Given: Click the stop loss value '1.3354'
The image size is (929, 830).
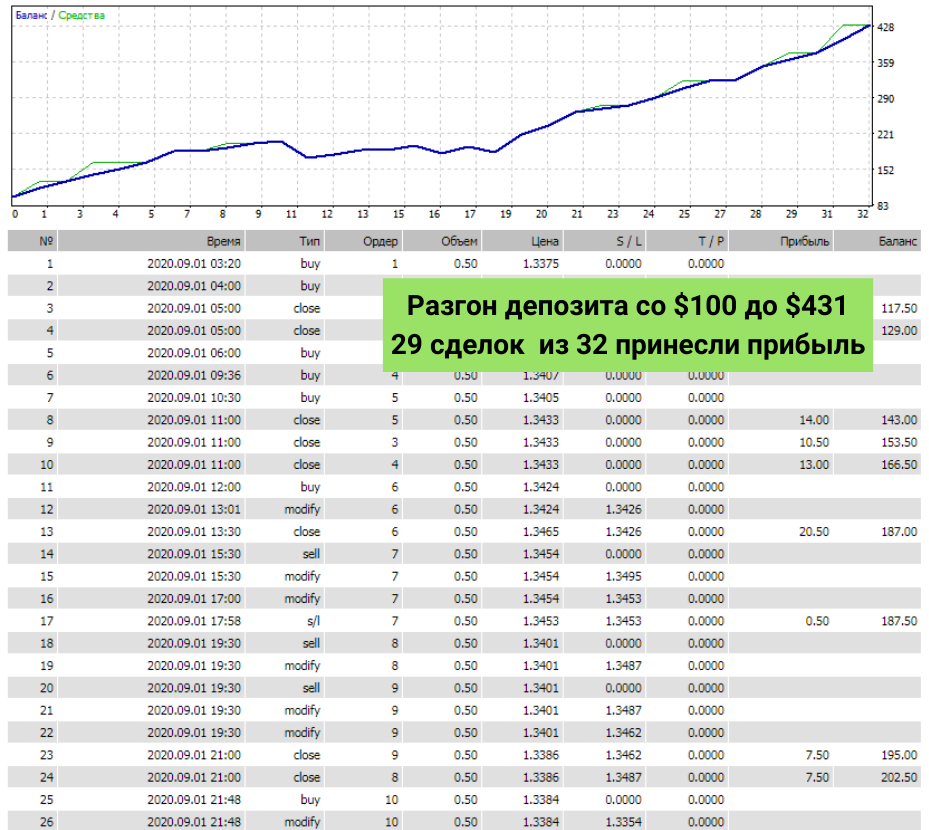Looking at the screenshot, I should (x=623, y=822).
